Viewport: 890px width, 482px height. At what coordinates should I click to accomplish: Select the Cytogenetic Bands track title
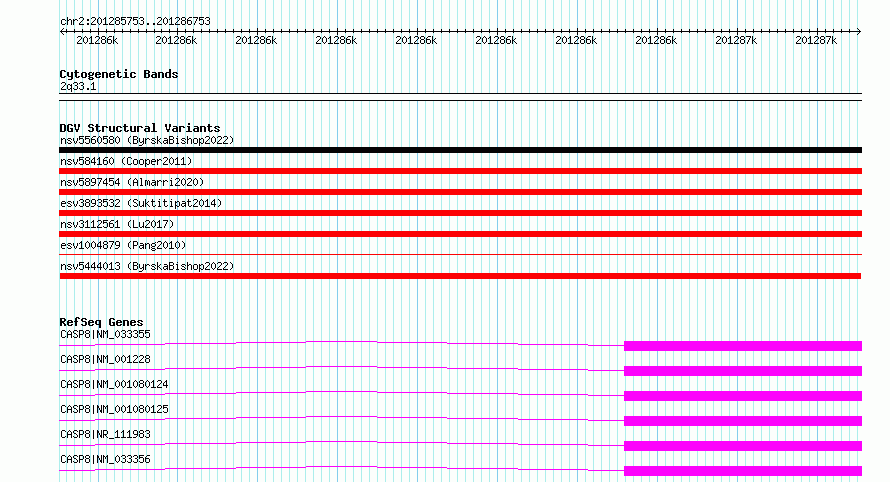(x=119, y=74)
